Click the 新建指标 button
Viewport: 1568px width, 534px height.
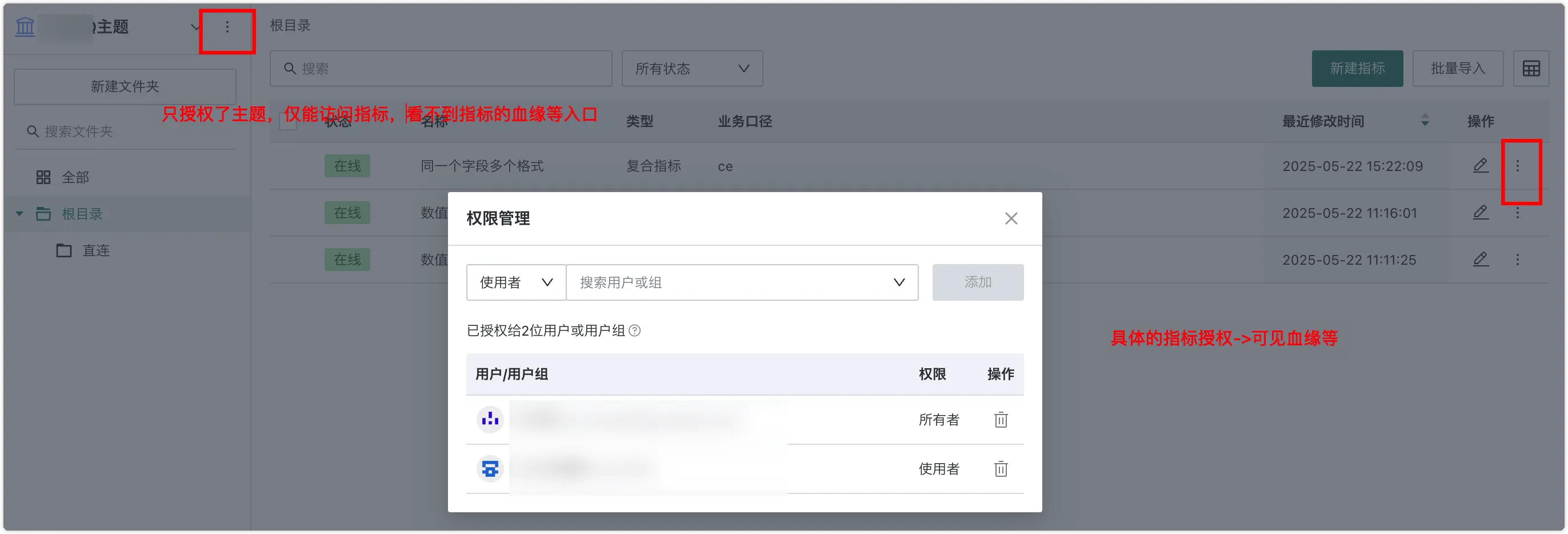click(1357, 69)
